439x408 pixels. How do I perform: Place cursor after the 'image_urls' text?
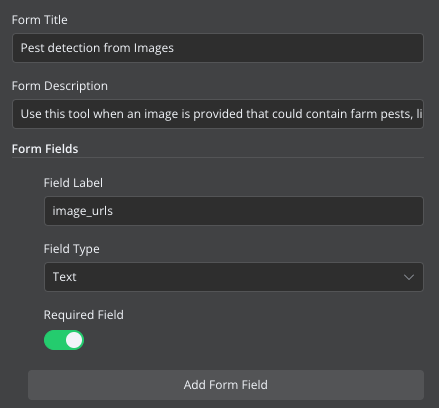point(113,211)
